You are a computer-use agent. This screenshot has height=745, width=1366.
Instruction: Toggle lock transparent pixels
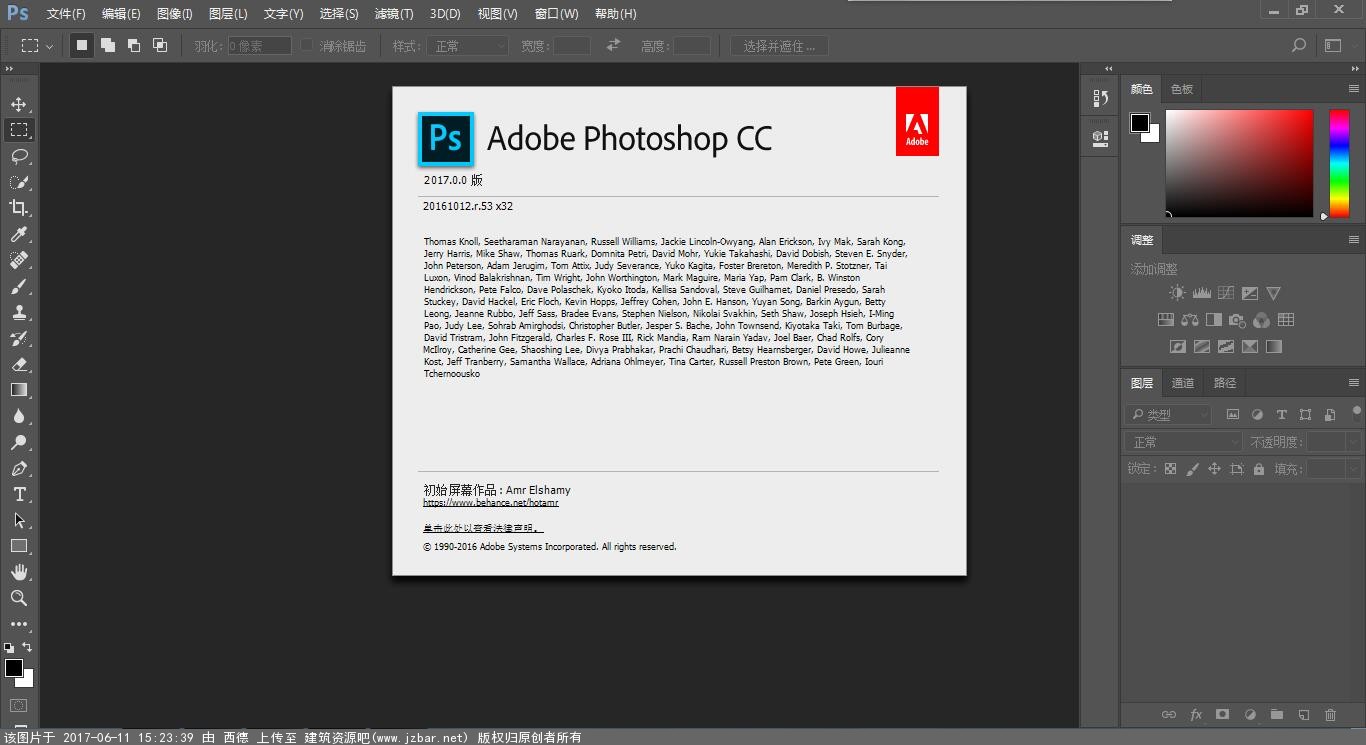coord(1170,468)
